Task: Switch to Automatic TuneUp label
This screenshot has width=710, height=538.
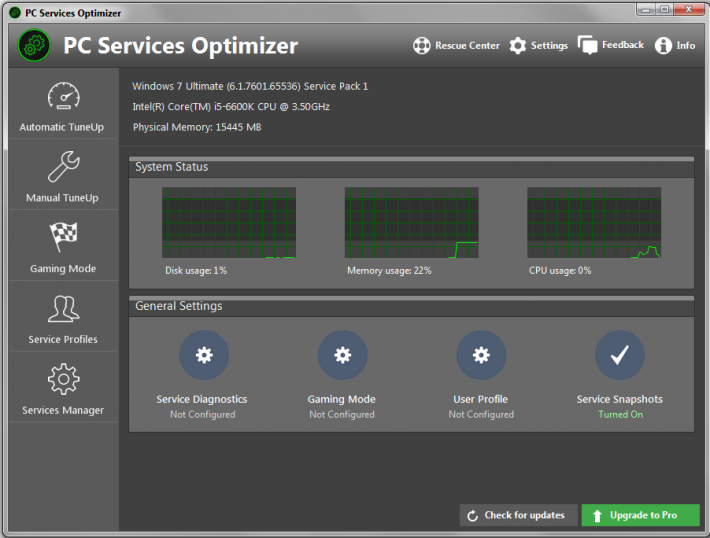Action: click(x=62, y=127)
